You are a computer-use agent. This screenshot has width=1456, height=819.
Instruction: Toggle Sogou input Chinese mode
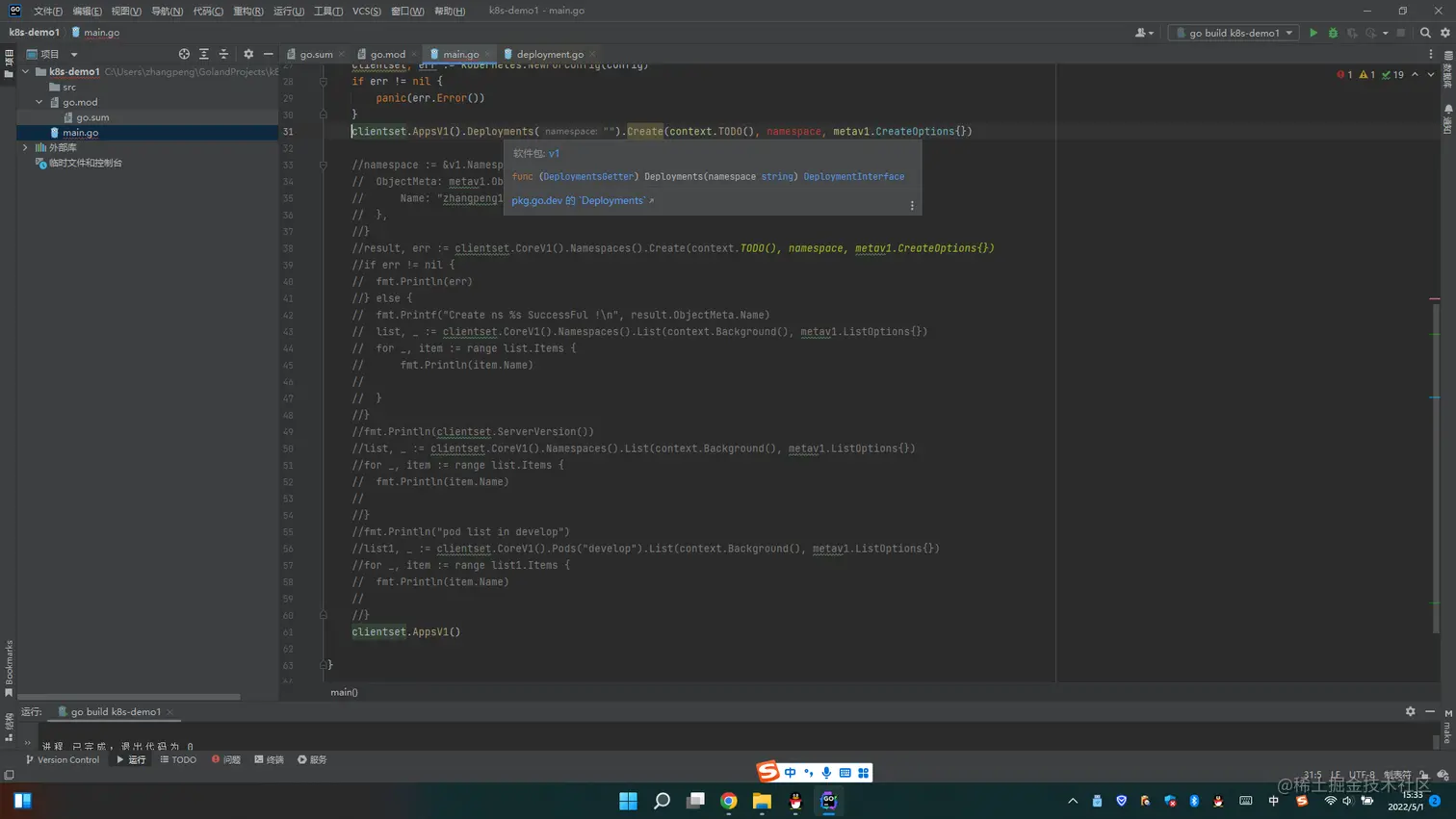[x=791, y=772]
